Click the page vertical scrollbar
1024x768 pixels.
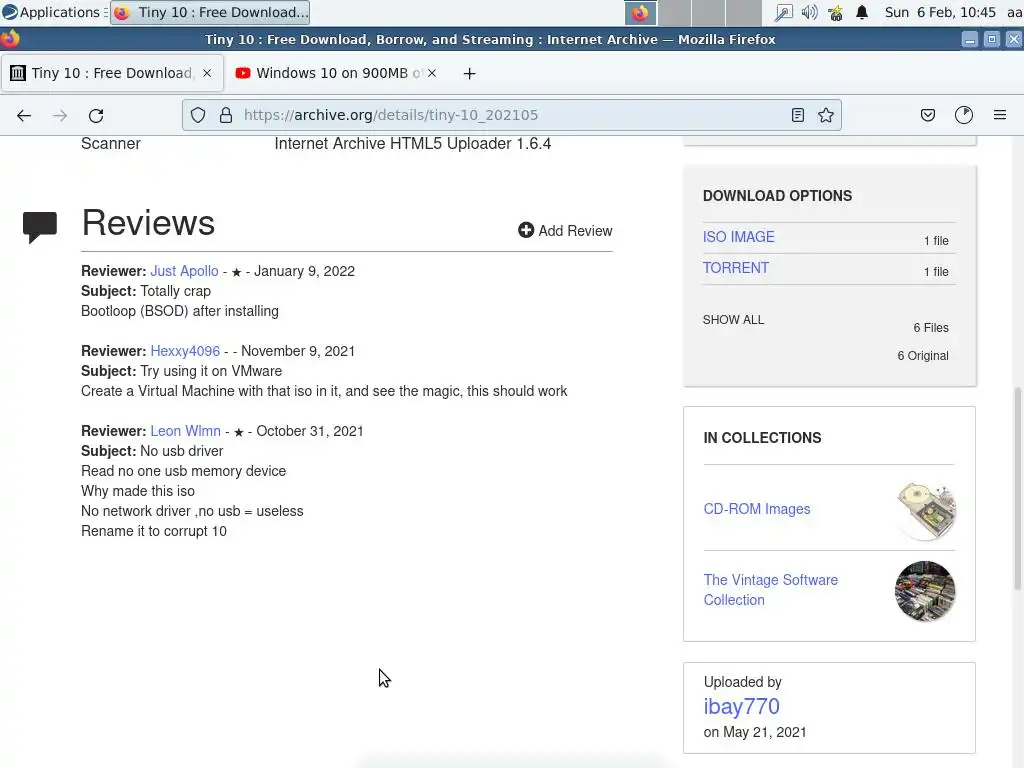pos(1017,488)
